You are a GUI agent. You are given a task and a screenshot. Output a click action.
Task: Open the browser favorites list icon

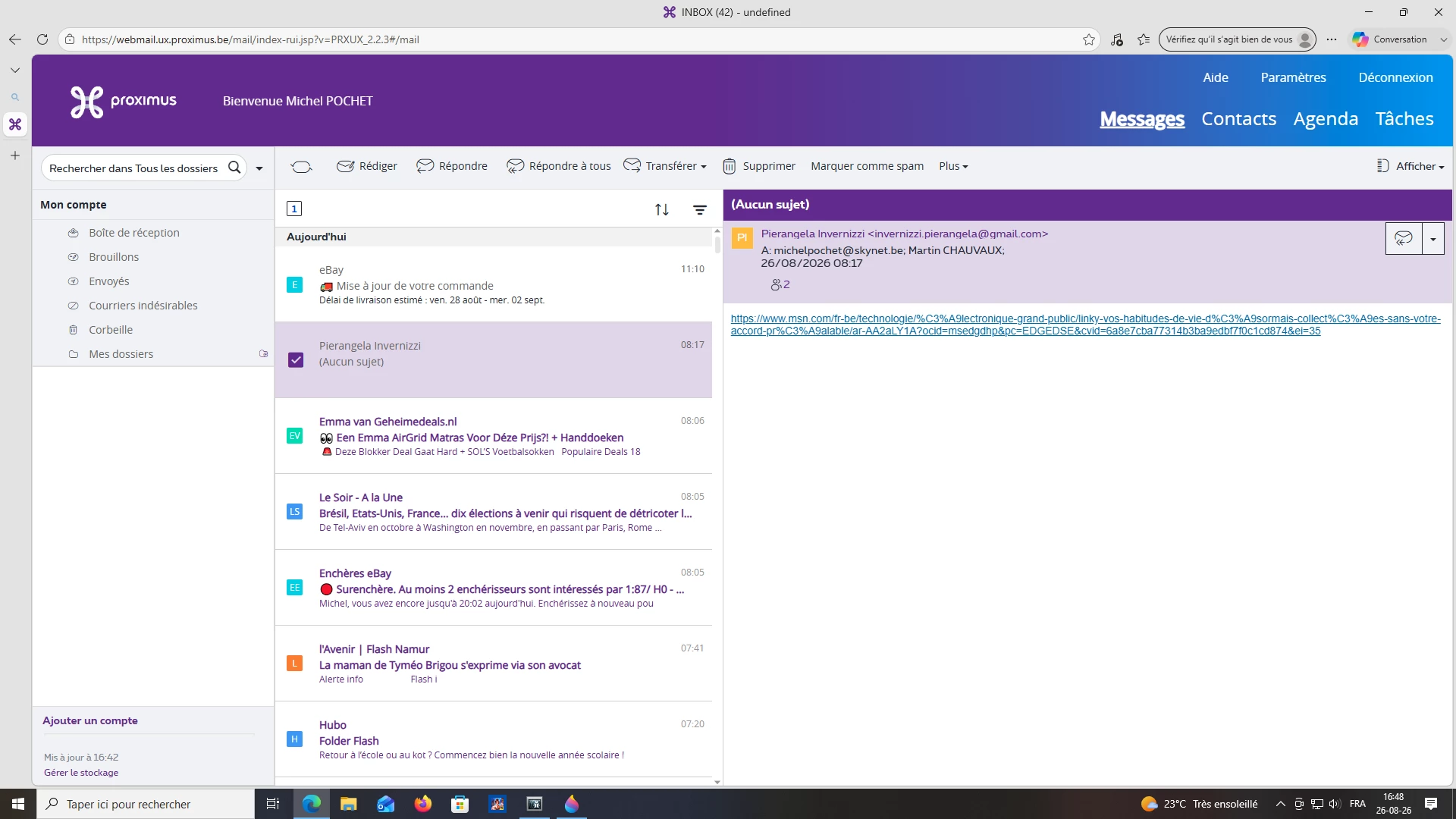click(1144, 39)
